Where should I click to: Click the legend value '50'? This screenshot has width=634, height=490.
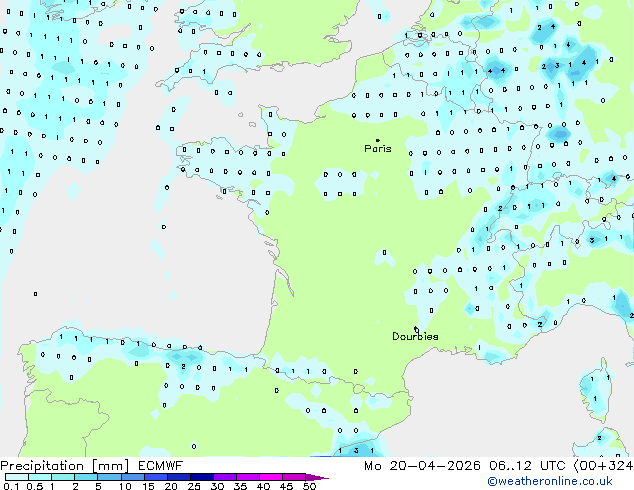(x=309, y=486)
